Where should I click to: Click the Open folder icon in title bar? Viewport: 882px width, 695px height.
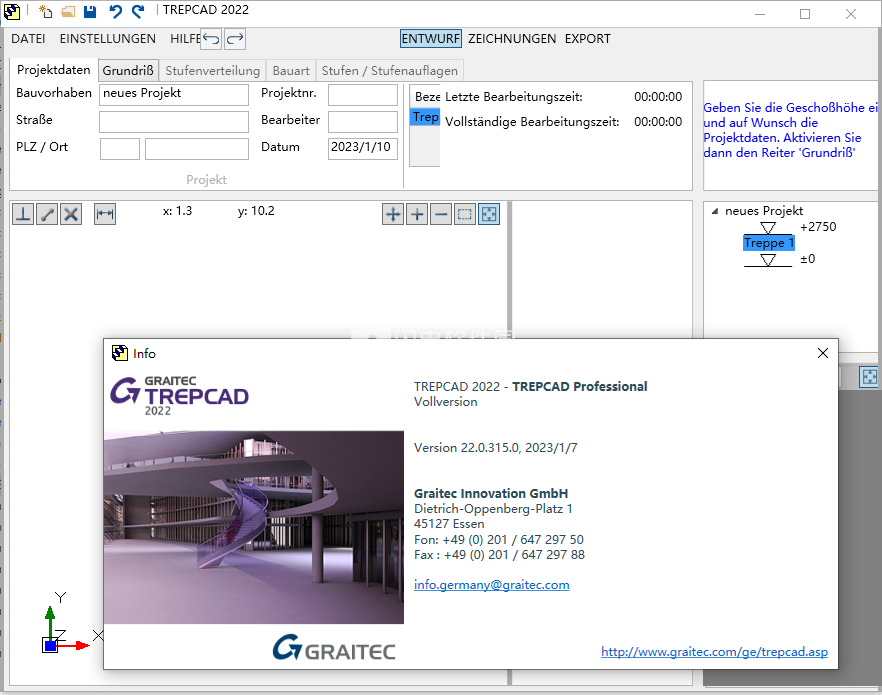pos(68,11)
